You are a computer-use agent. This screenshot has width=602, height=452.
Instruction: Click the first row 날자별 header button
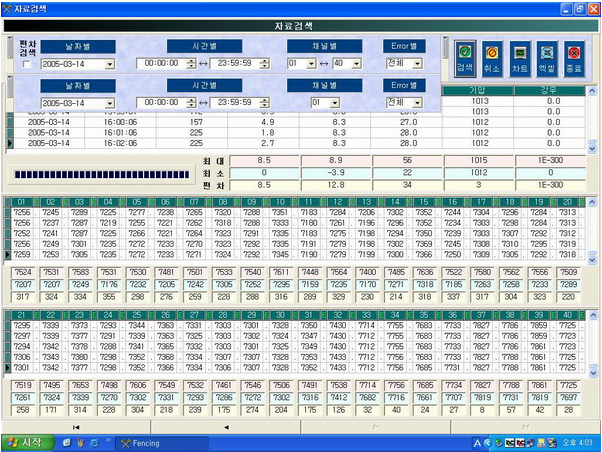(78, 46)
